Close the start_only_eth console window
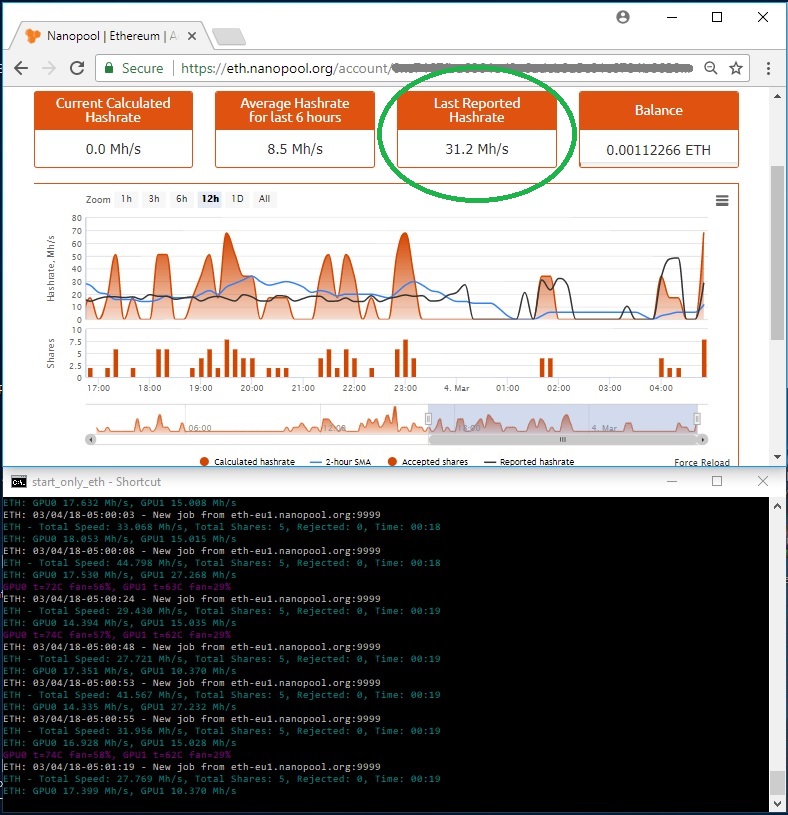 click(x=763, y=481)
